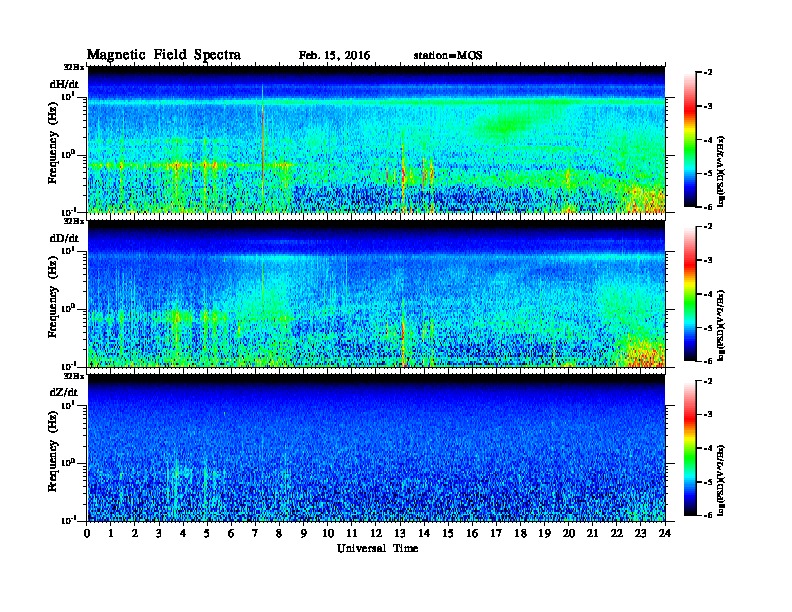Viewport: 792px width, 612px height.
Task: Click hour 7 on the time axis
Action: (x=255, y=533)
